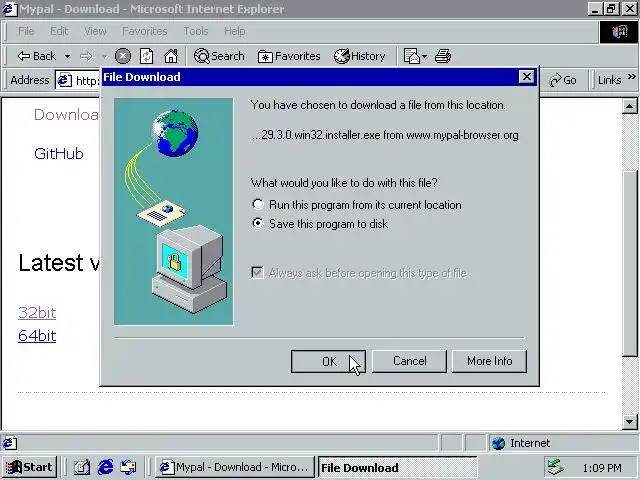This screenshot has width=640, height=480.
Task: Expand the Links toolbar chevron
Action: click(631, 76)
